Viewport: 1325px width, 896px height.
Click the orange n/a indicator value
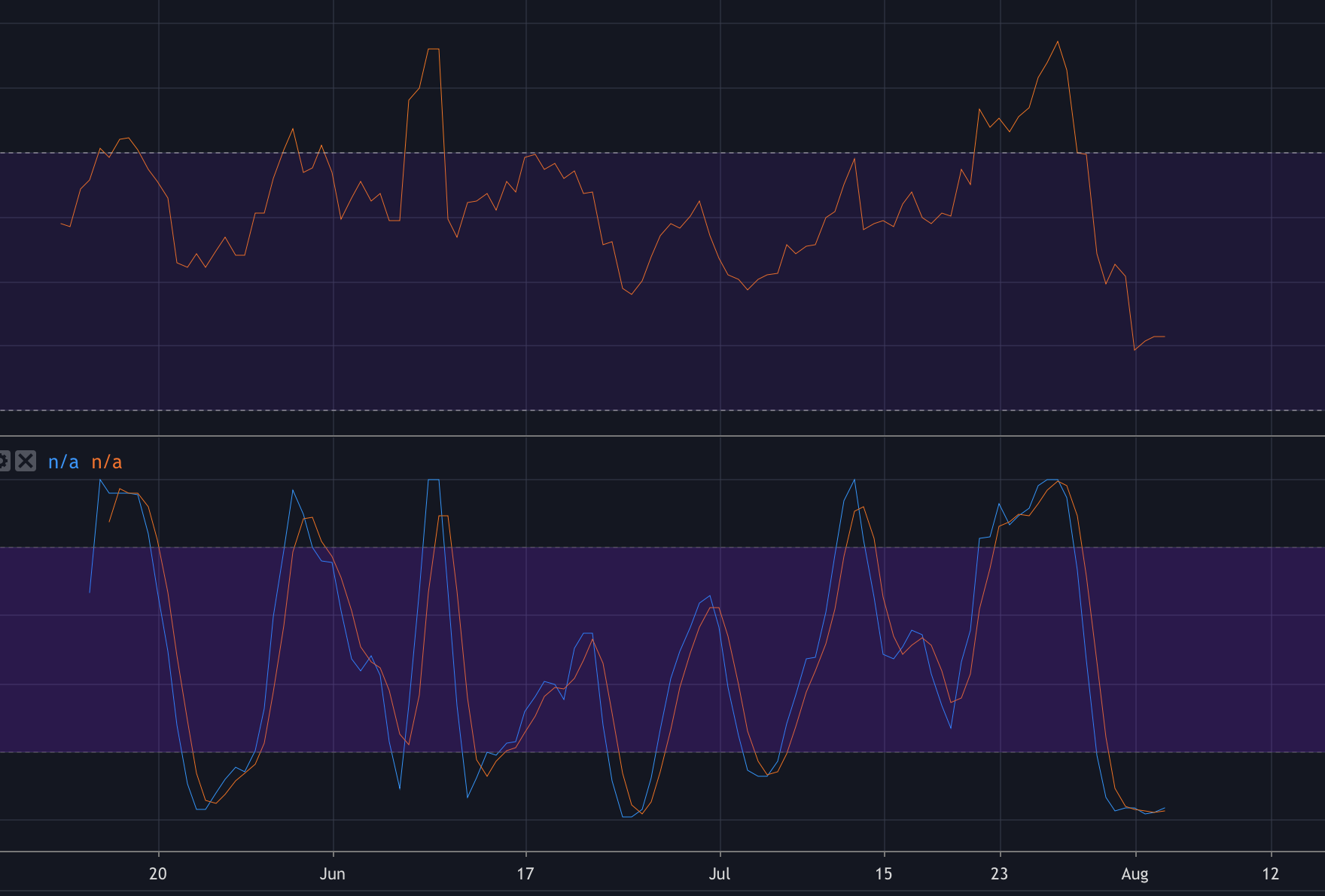[x=107, y=462]
